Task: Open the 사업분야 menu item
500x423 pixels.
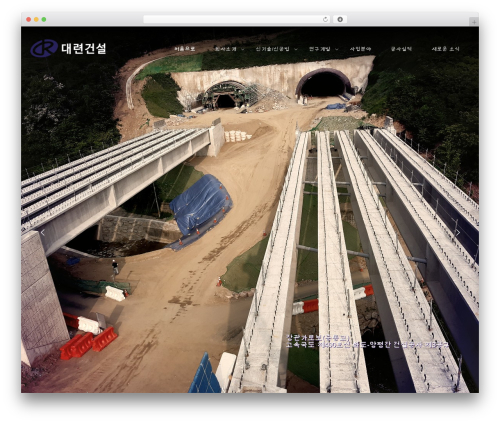Action: [360, 49]
